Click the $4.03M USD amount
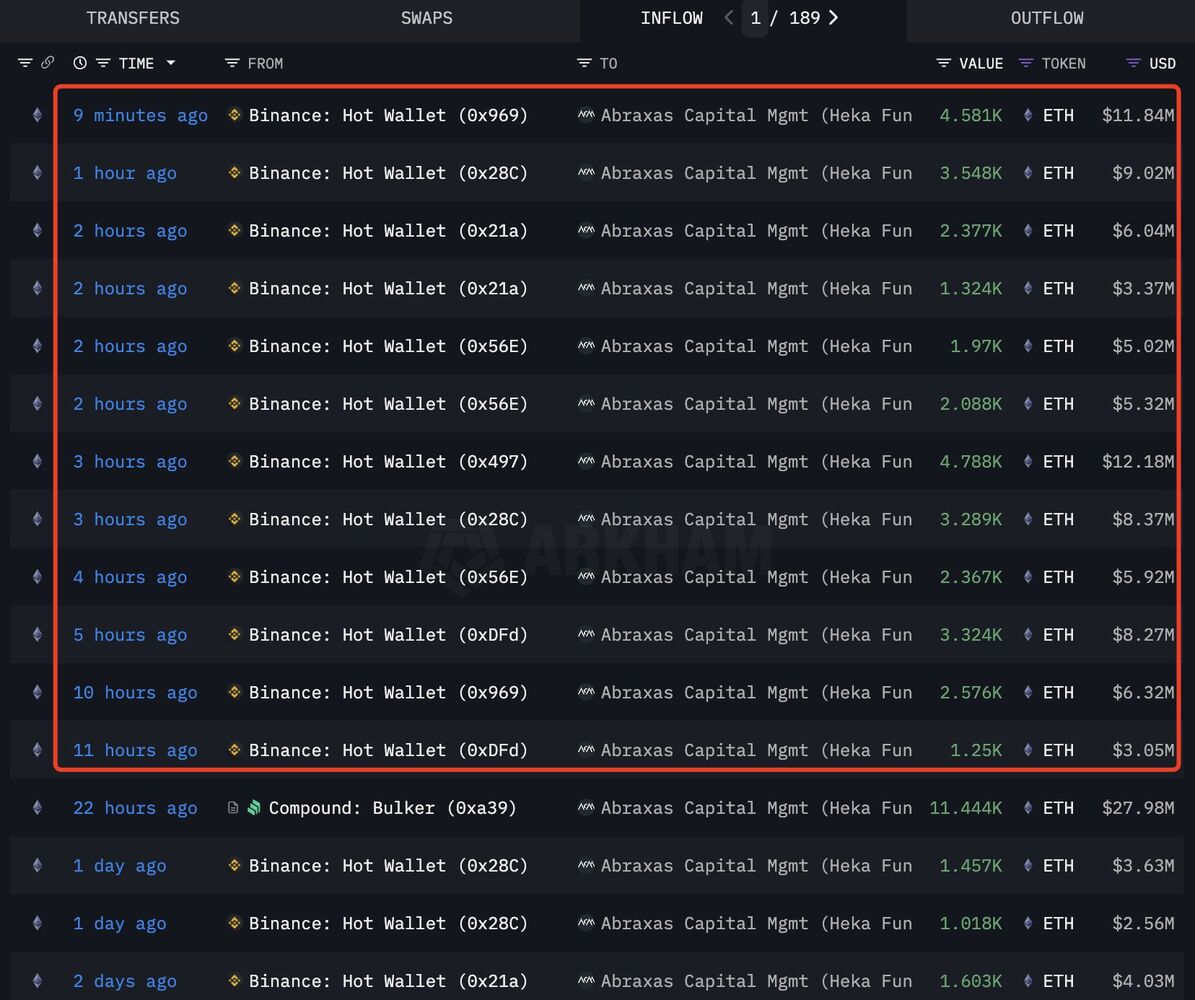 (1143, 981)
